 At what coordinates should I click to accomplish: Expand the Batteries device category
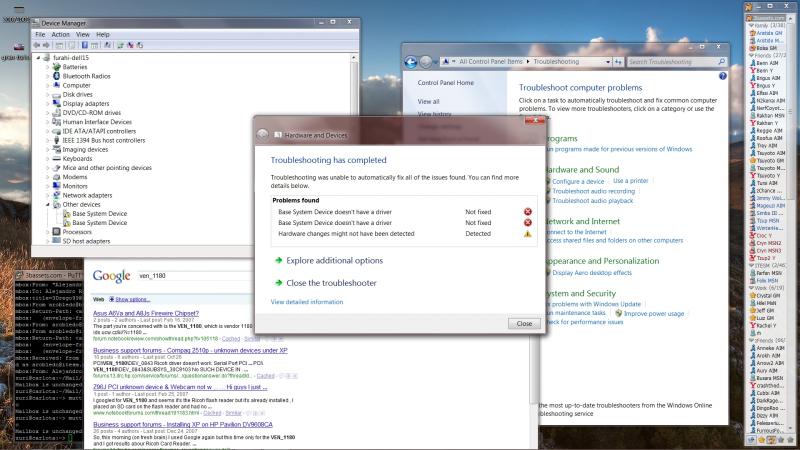pos(47,67)
